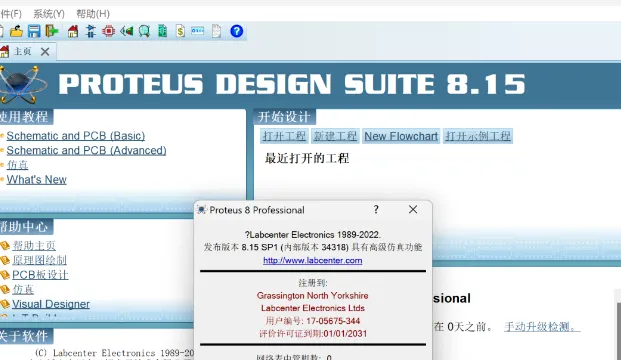
Task: Open the PCB板设计 help link
Action: (x=40, y=275)
